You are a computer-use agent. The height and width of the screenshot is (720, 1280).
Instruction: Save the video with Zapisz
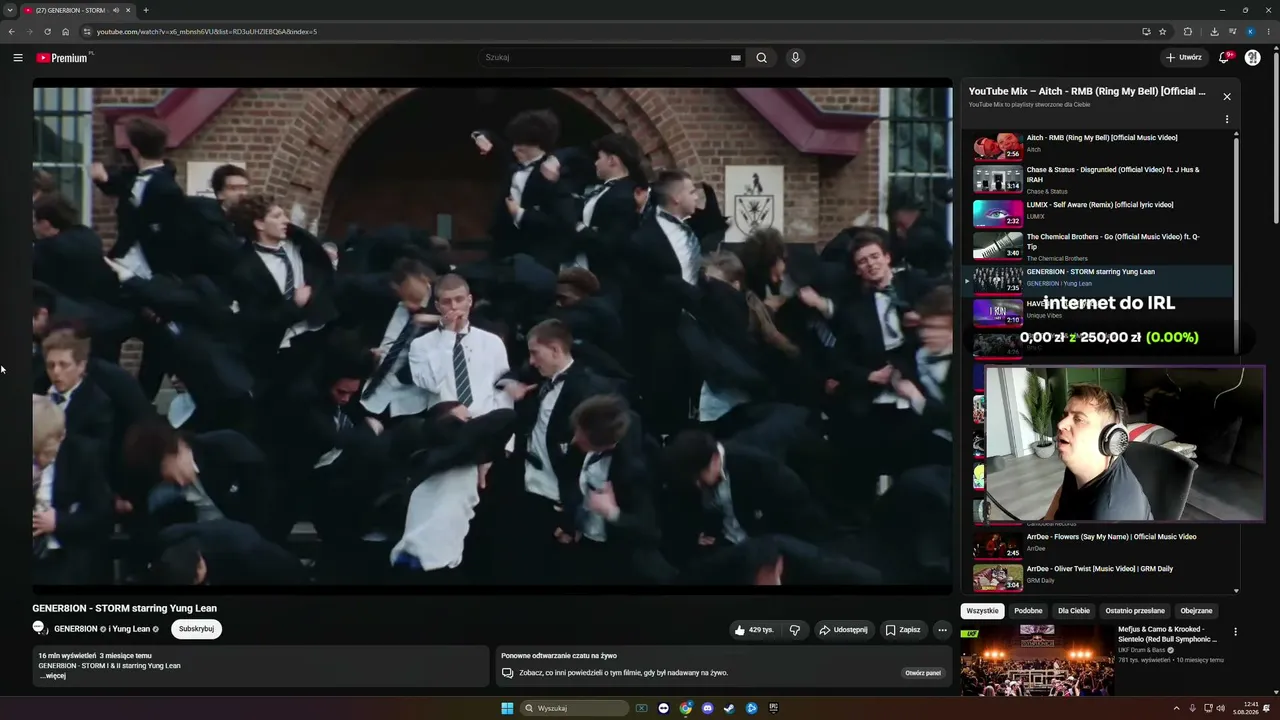(903, 630)
